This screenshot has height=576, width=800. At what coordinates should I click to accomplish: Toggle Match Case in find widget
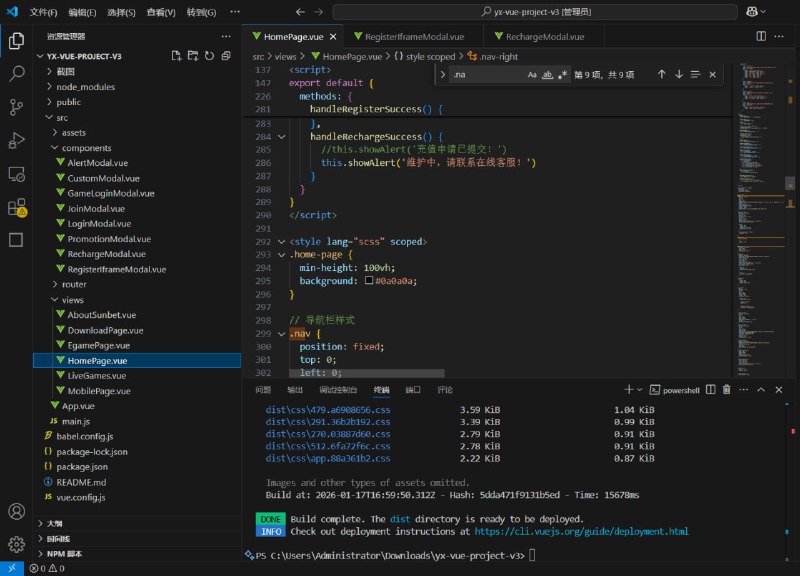(x=532, y=74)
